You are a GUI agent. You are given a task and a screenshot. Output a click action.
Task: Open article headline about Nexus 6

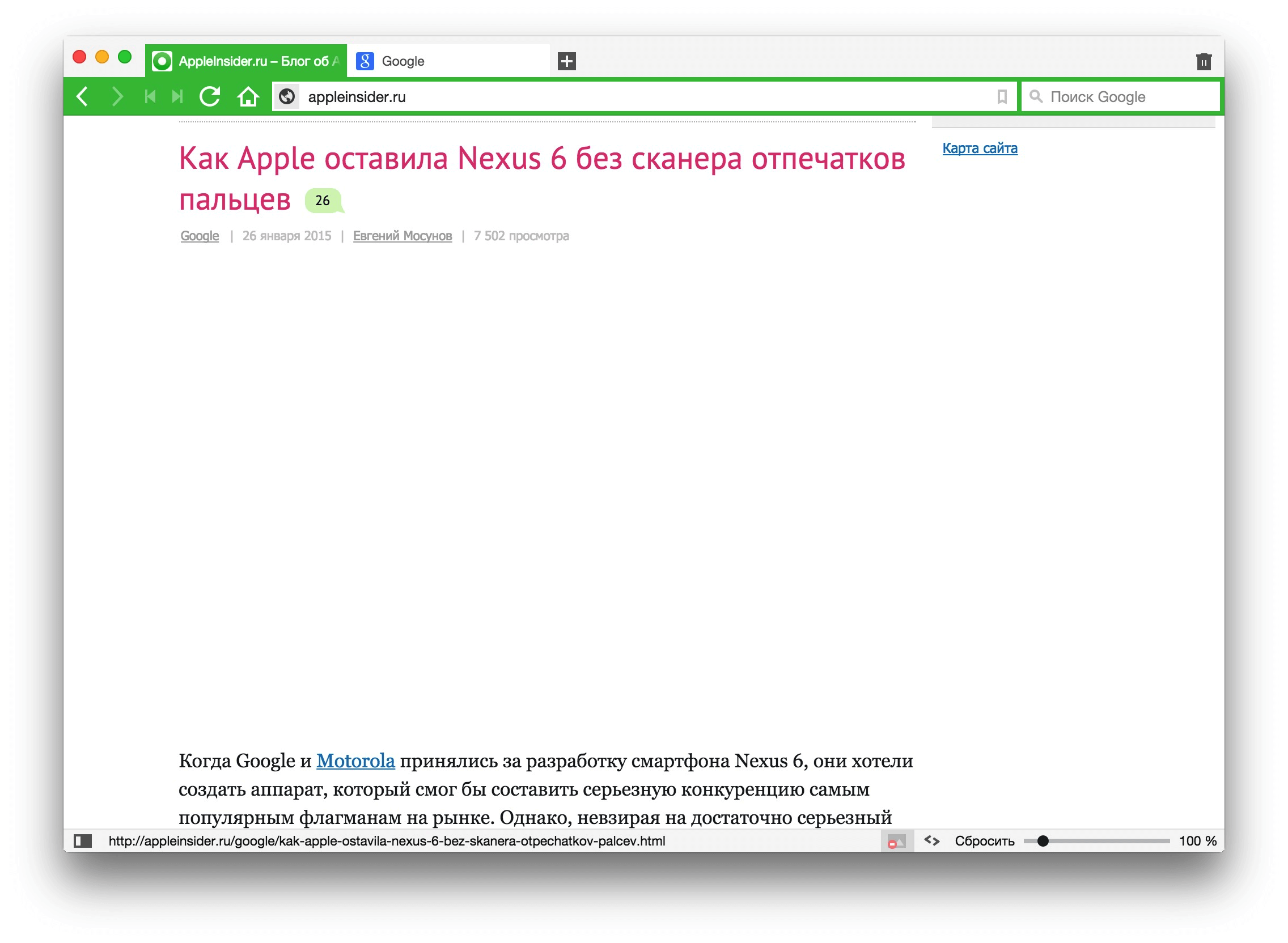543,178
